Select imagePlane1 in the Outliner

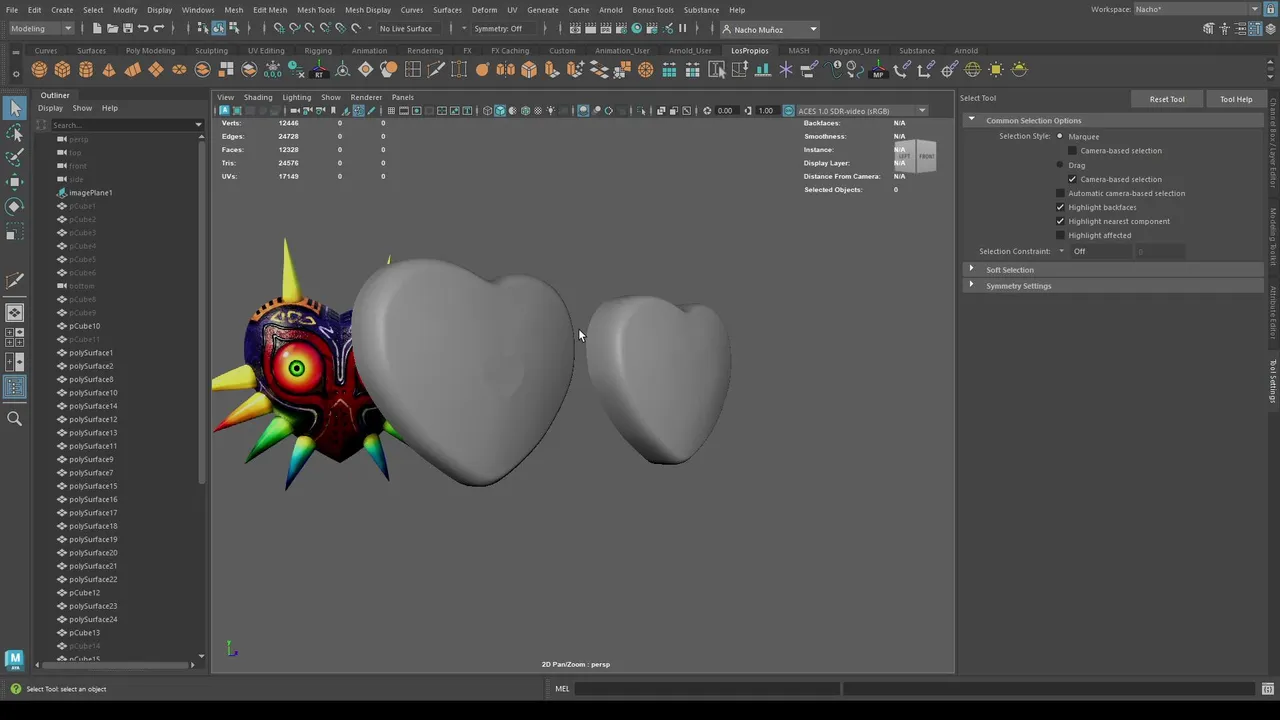(90, 193)
